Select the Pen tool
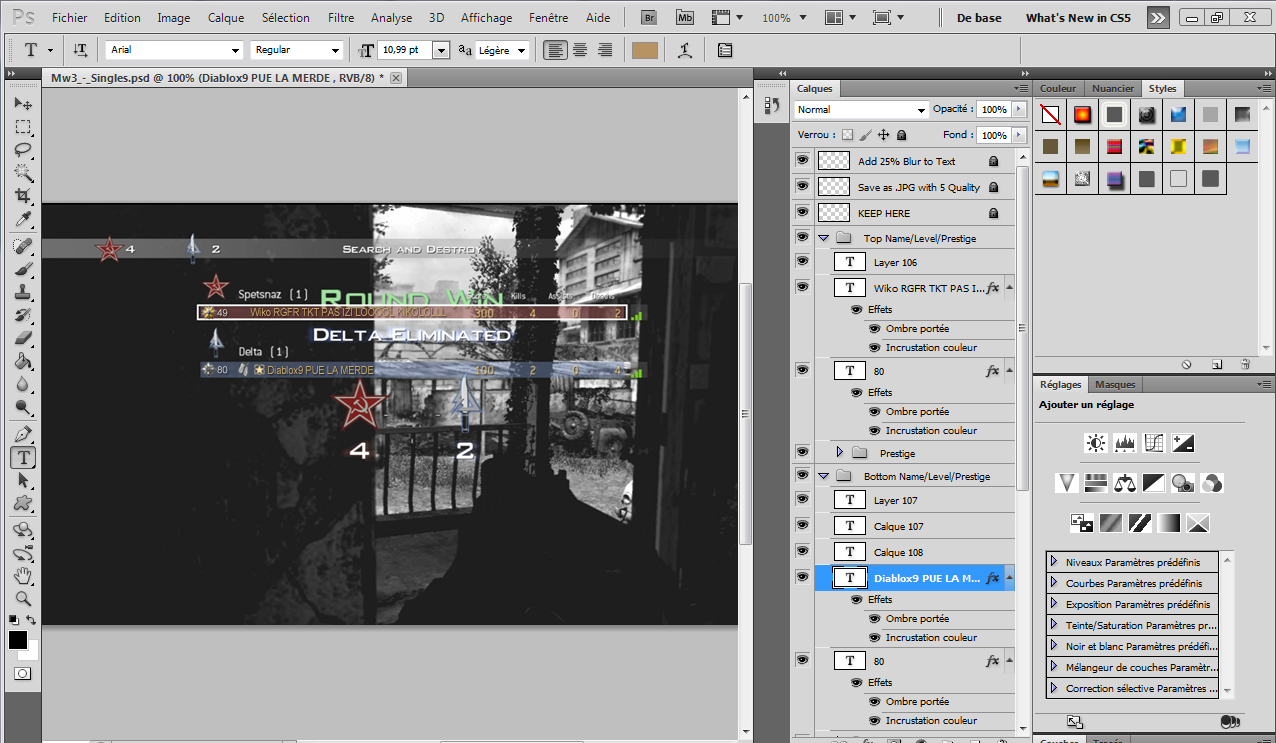Screen dimensions: 1276x743 coord(22,434)
